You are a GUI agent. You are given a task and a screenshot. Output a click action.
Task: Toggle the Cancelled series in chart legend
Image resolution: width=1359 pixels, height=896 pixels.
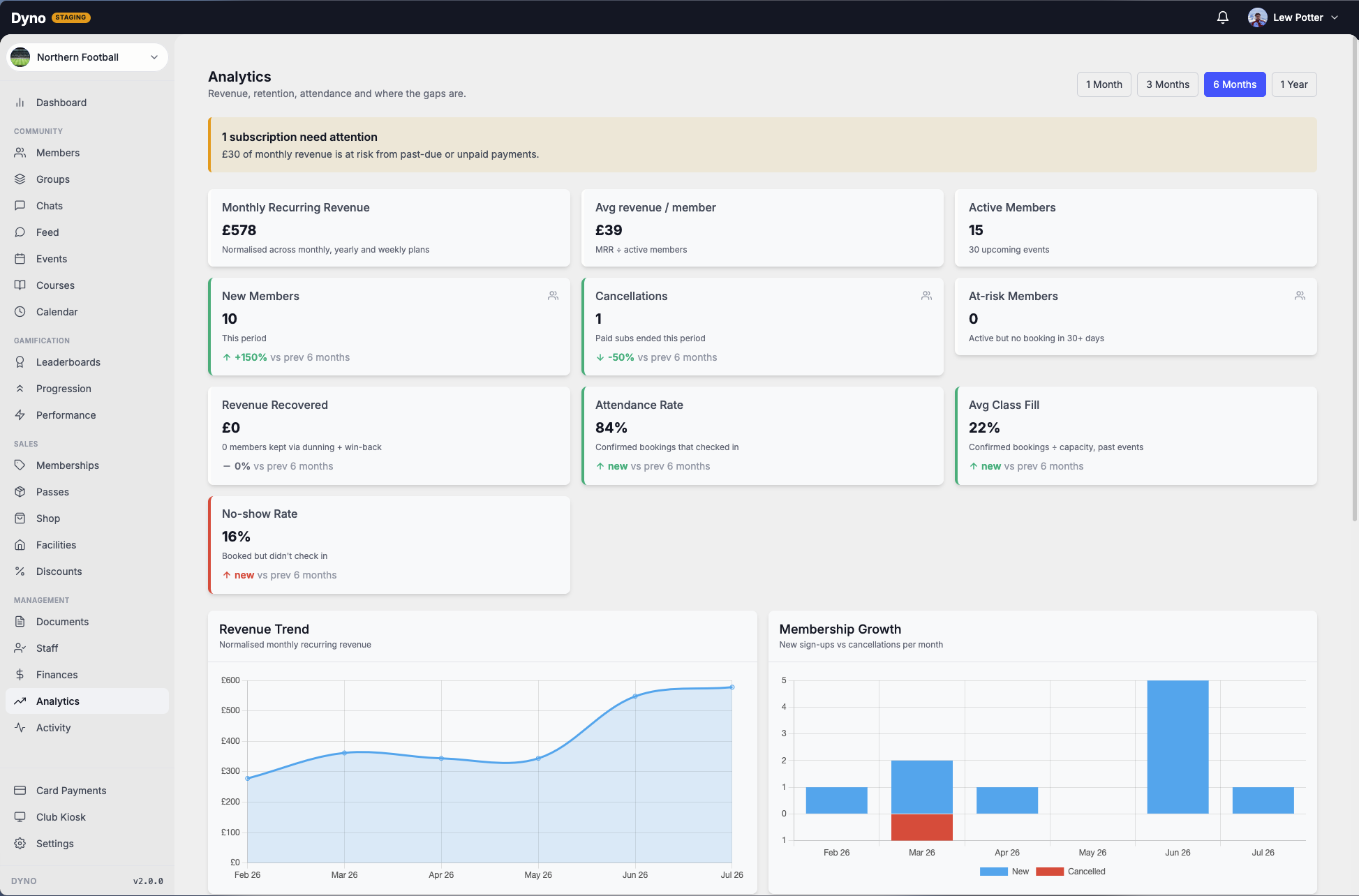pos(1071,872)
